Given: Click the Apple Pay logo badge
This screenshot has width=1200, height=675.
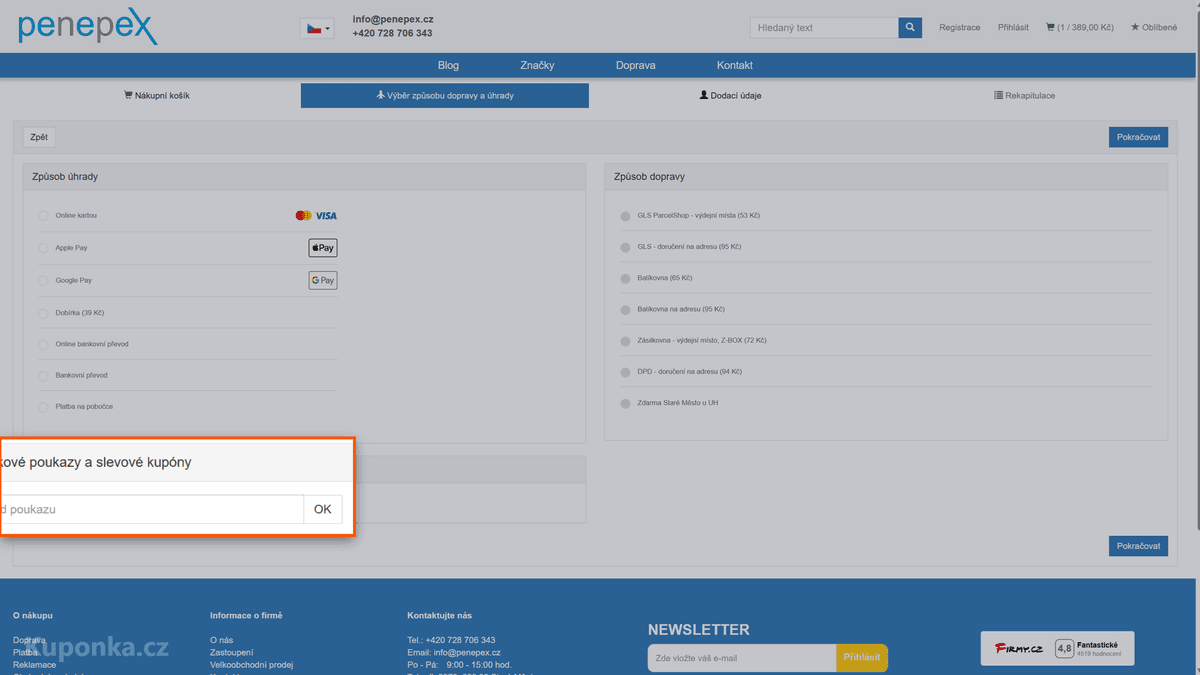Looking at the screenshot, I should click(x=323, y=248).
